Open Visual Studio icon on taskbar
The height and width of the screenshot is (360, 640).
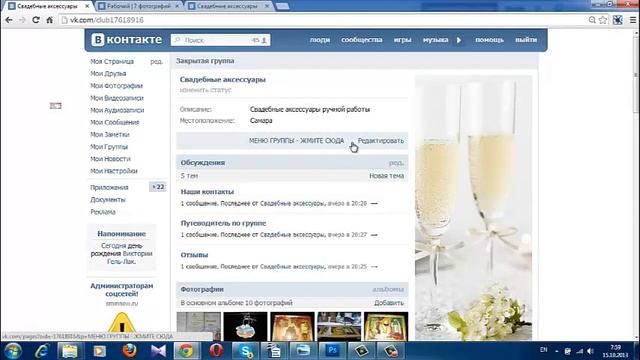[158, 351]
